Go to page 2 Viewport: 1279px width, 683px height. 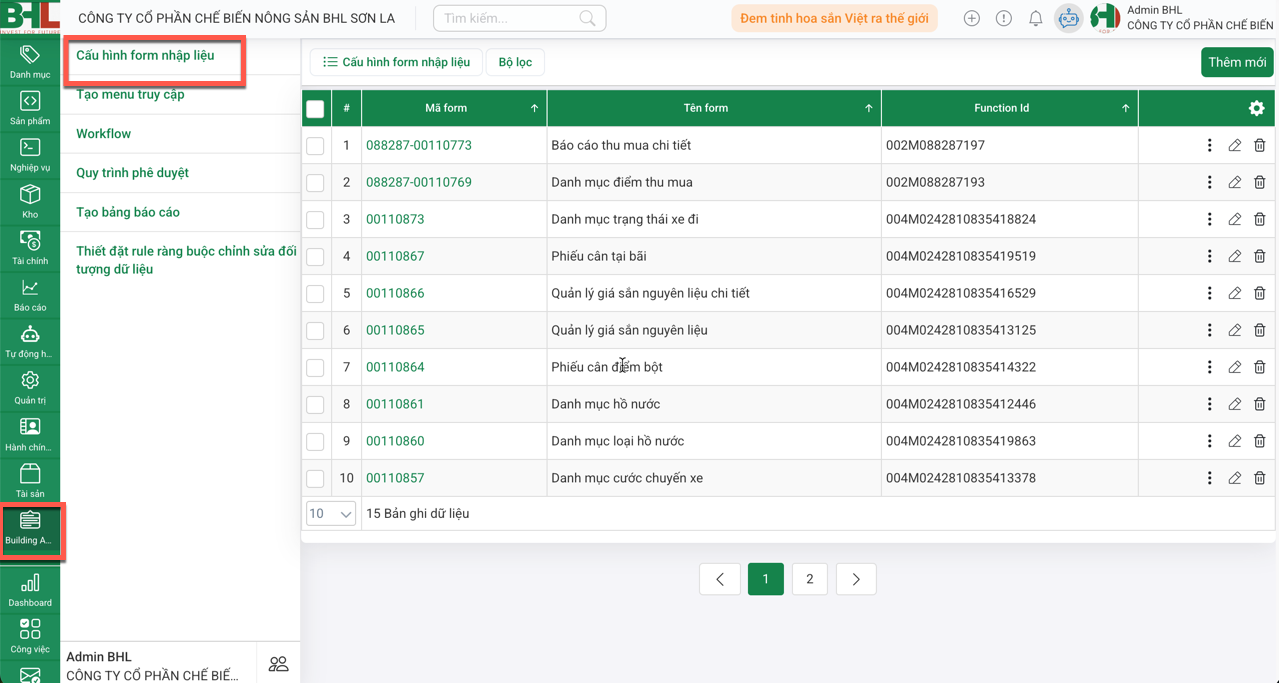[x=810, y=579]
